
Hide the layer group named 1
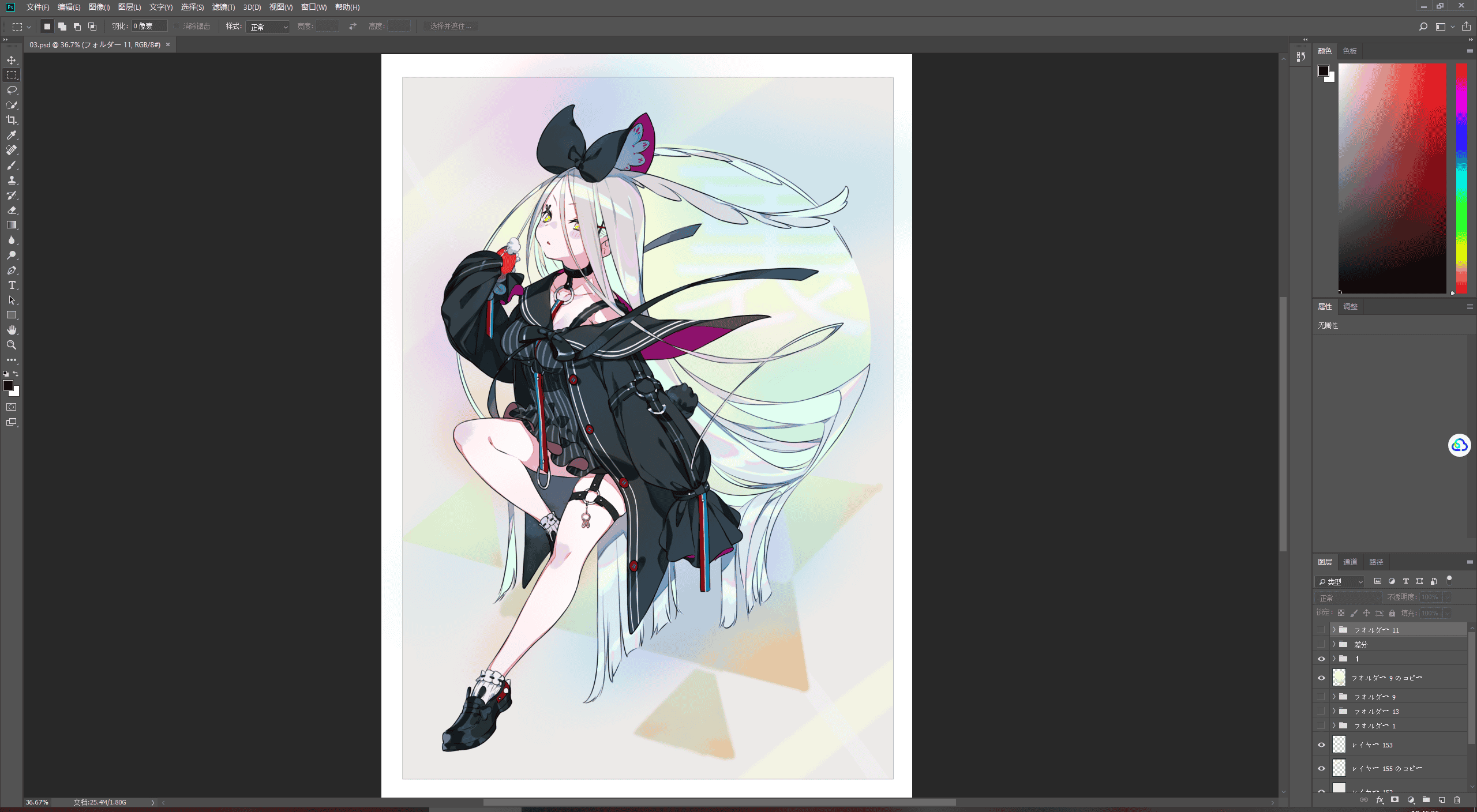tap(1321, 659)
